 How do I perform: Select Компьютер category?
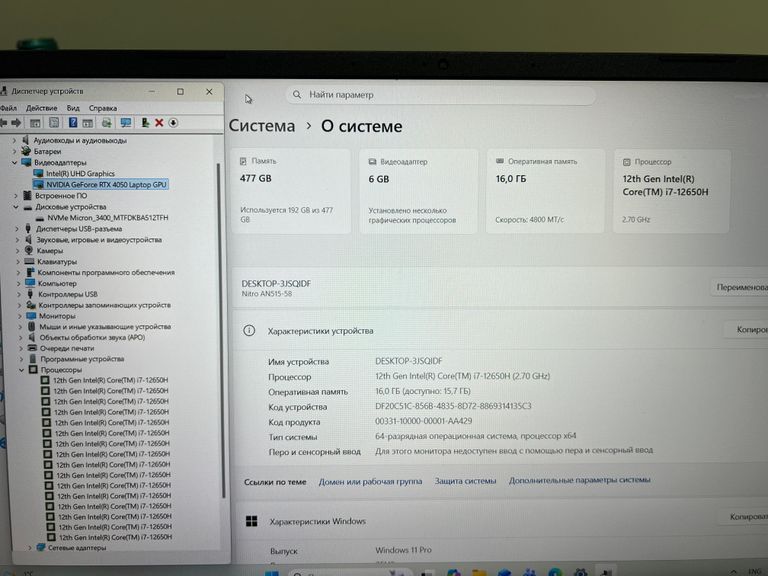pyautogui.click(x=57, y=283)
